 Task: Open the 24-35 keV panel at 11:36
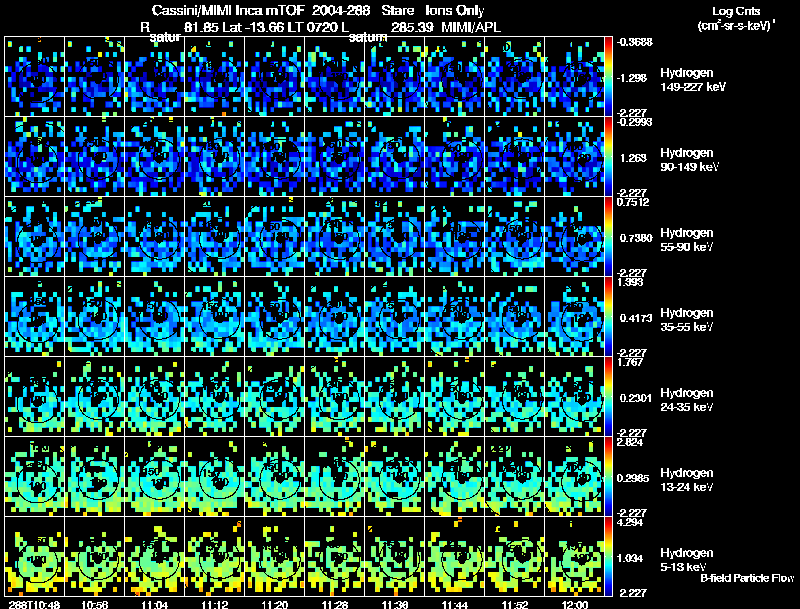395,397
